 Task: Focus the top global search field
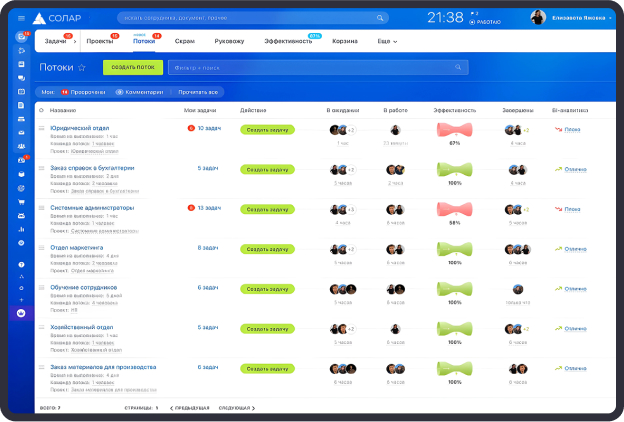coord(253,18)
